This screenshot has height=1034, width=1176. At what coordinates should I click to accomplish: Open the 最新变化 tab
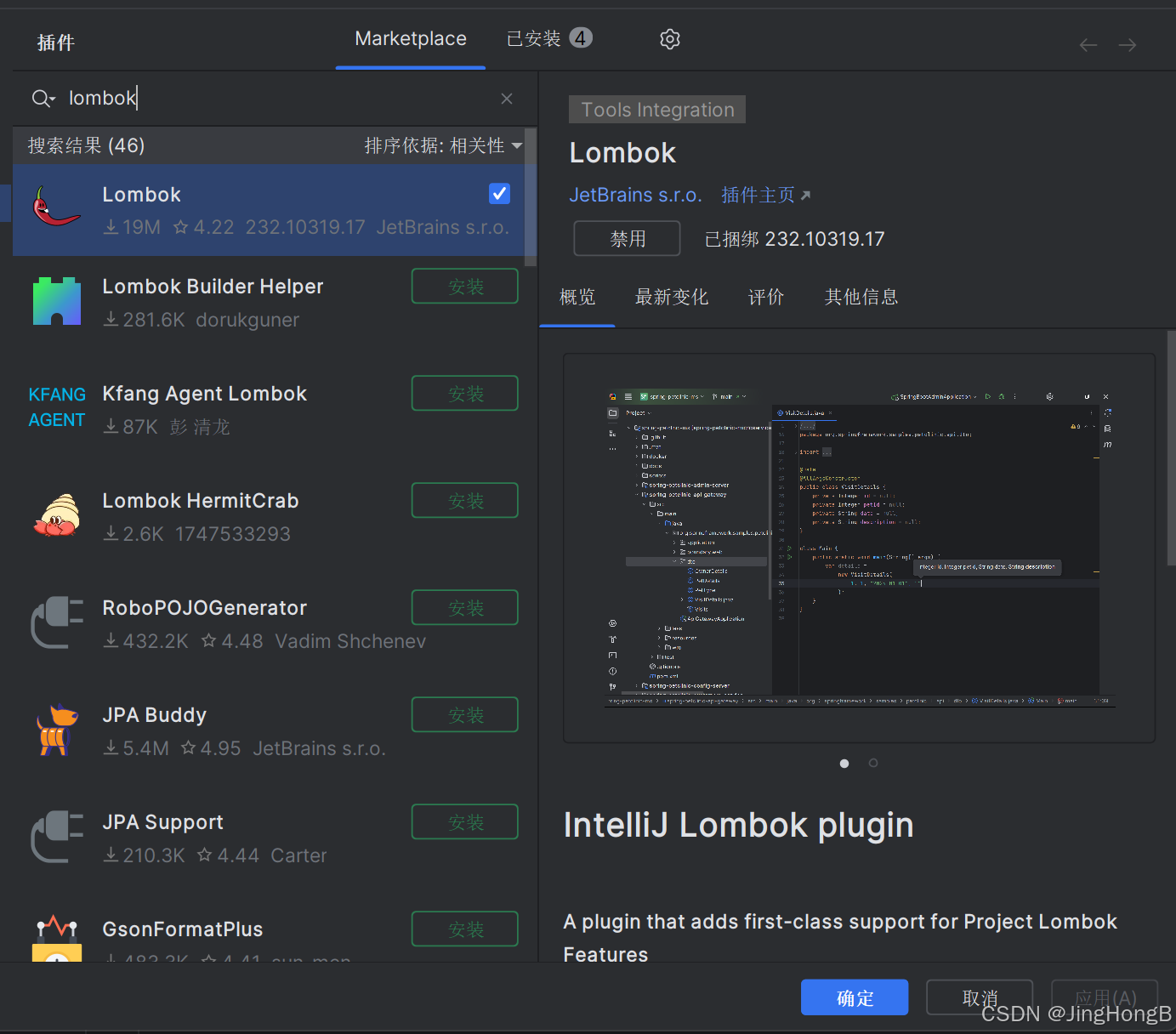click(672, 297)
